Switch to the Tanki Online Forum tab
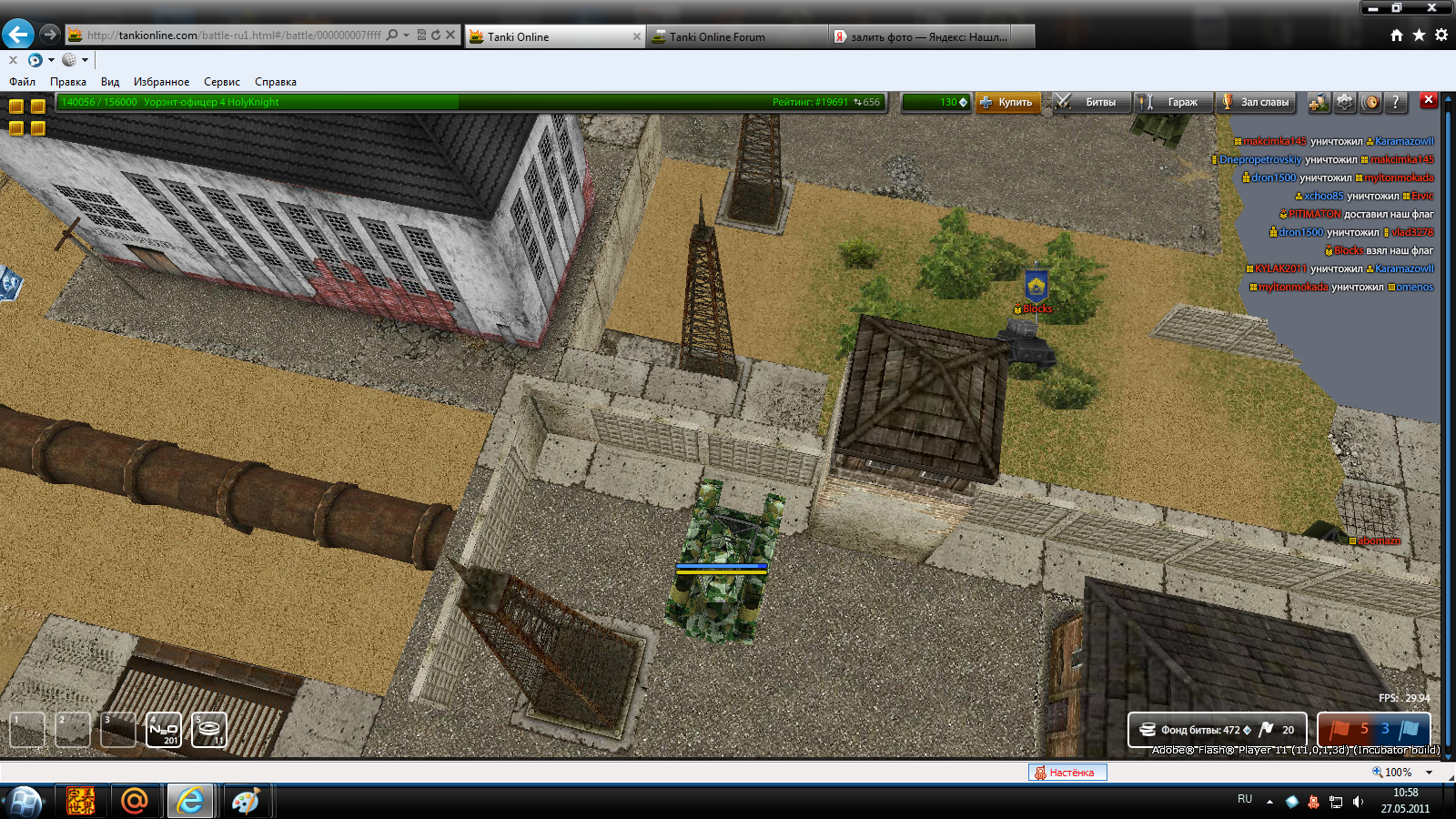This screenshot has width=1456, height=819. [x=737, y=36]
